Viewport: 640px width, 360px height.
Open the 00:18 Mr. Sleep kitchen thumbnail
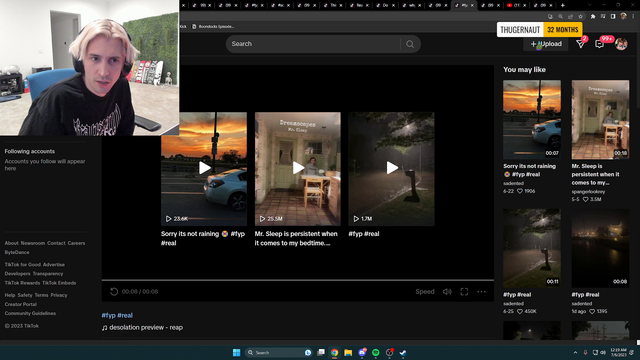coord(600,120)
